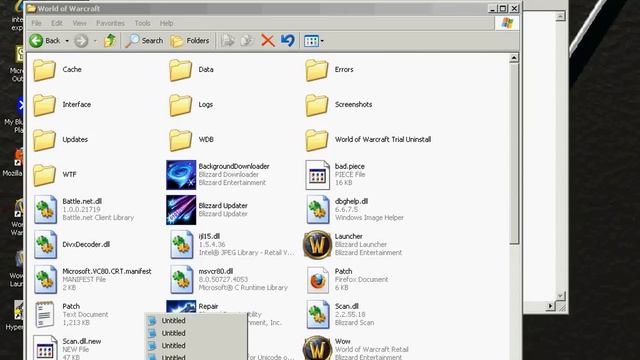Image resolution: width=640 pixels, height=360 pixels.
Task: Click the right scroll arrow in background window
Action: click(550, 306)
